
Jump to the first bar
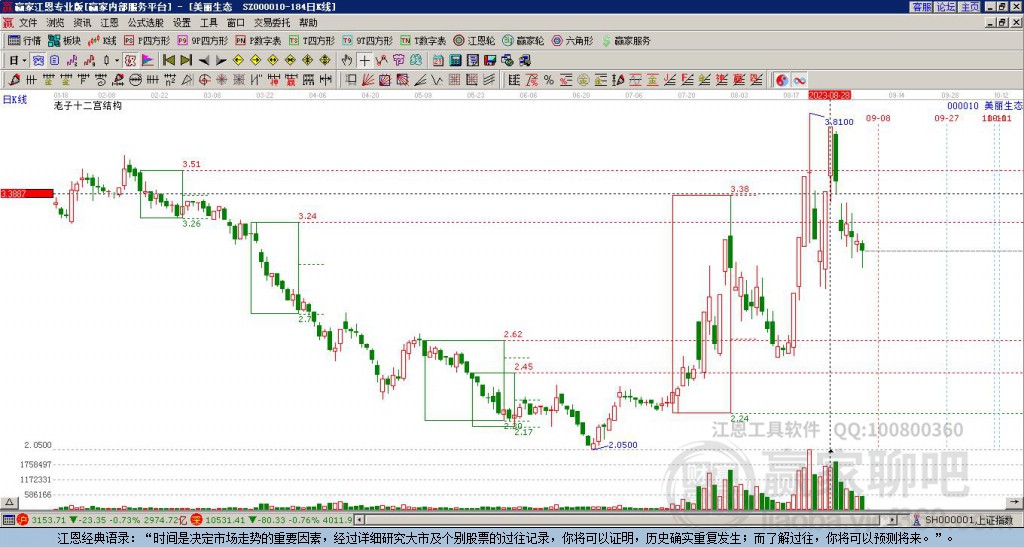169,61
